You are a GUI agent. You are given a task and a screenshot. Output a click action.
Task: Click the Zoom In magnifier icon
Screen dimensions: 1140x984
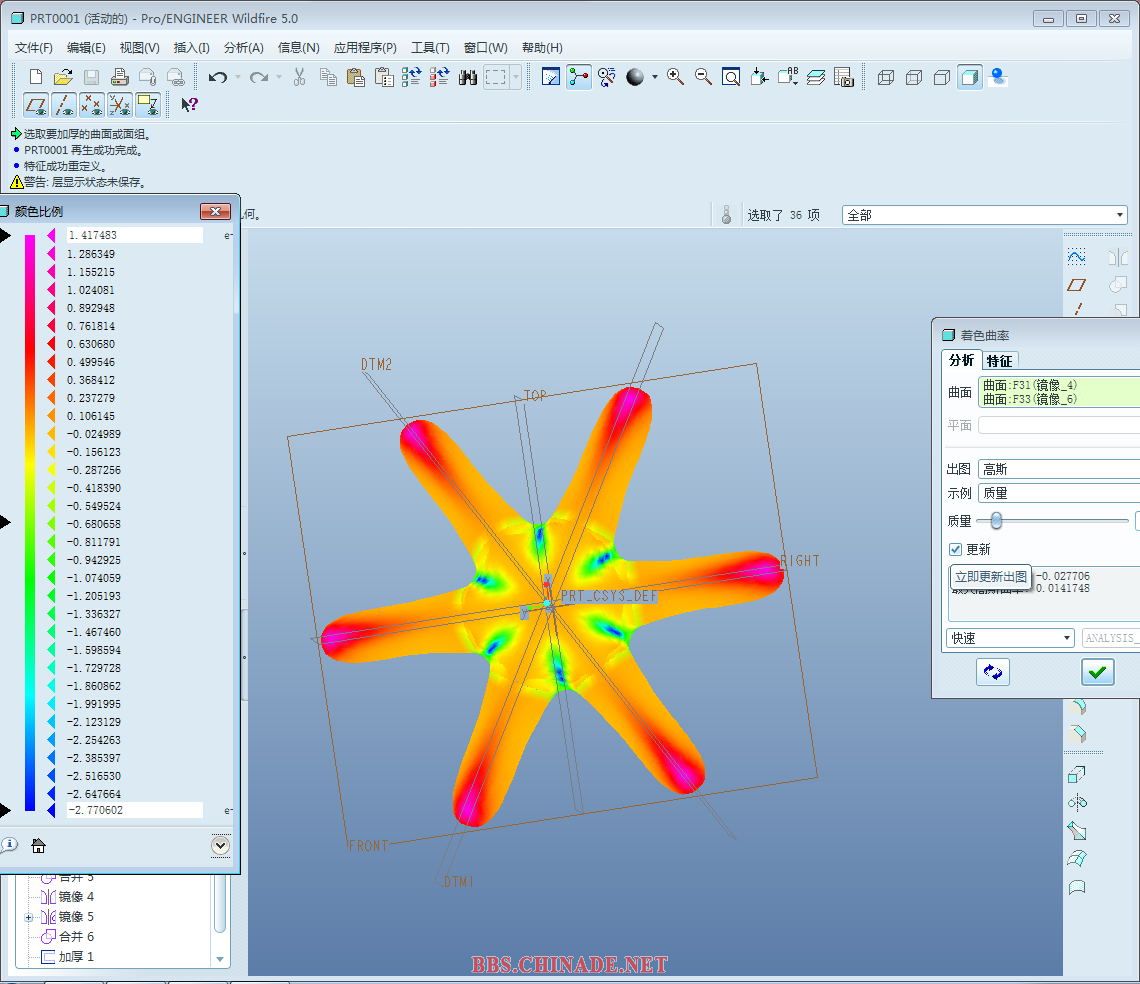(675, 77)
